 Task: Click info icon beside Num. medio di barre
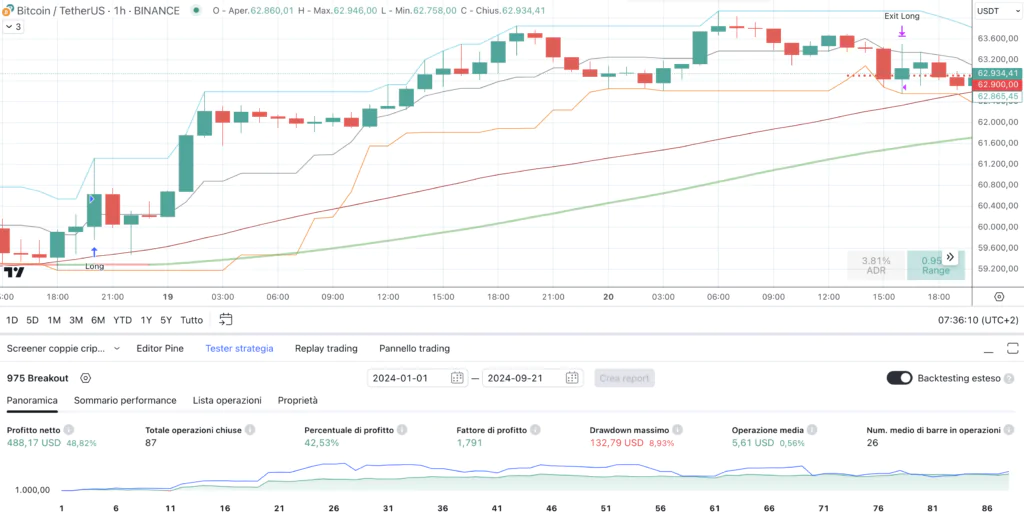1010,430
